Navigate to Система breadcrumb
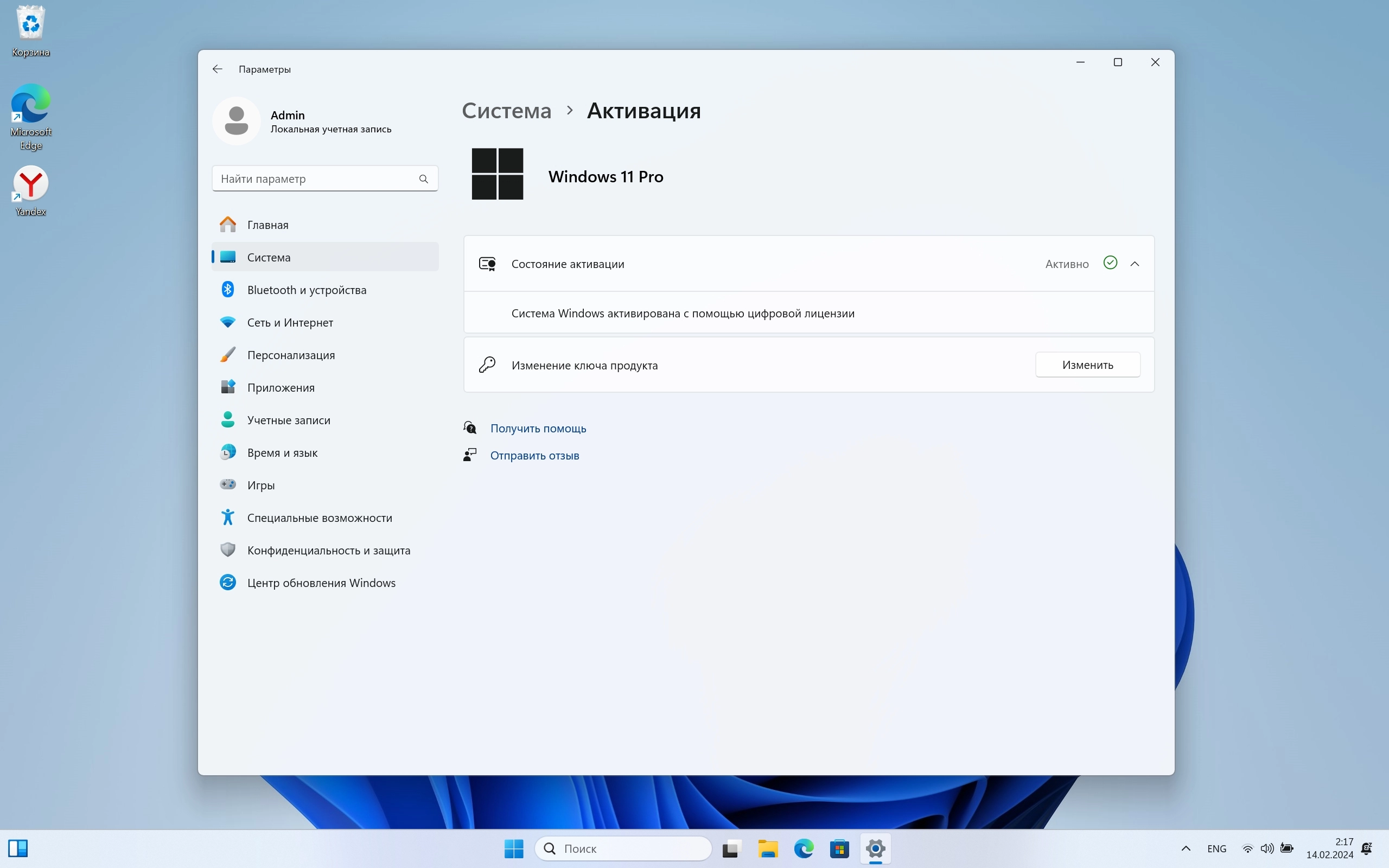1389x868 pixels. tap(506, 111)
